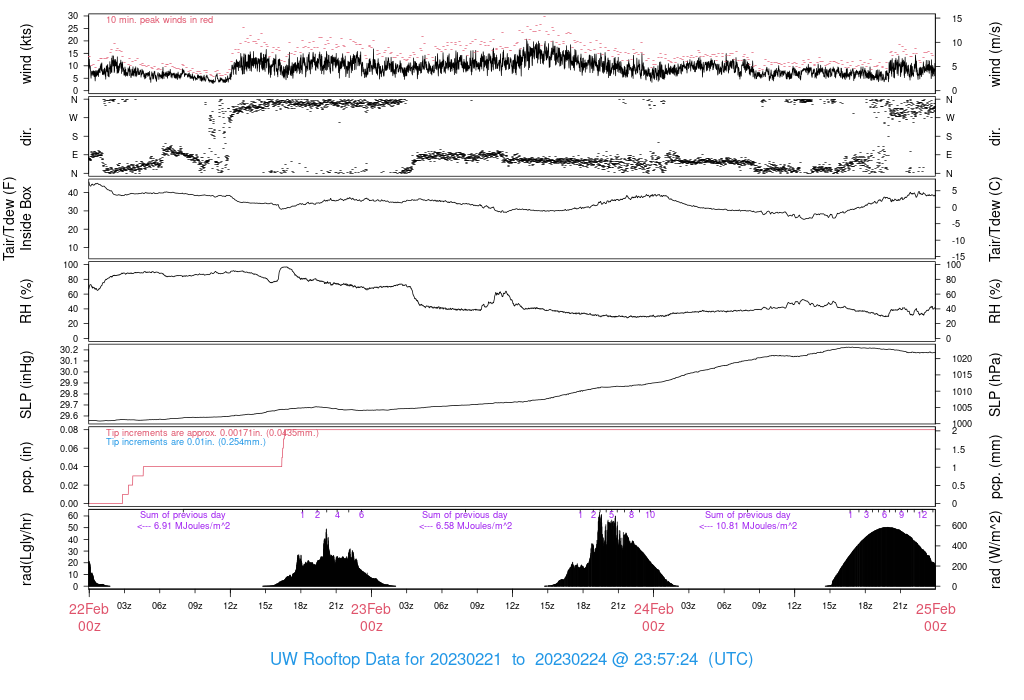This screenshot has height=700, width=1024.
Task: Click the 'SLP (hPa)' axis label
Action: (996, 384)
